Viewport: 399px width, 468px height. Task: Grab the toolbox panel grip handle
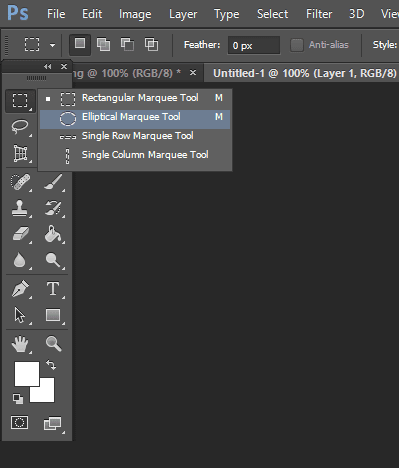(37, 78)
